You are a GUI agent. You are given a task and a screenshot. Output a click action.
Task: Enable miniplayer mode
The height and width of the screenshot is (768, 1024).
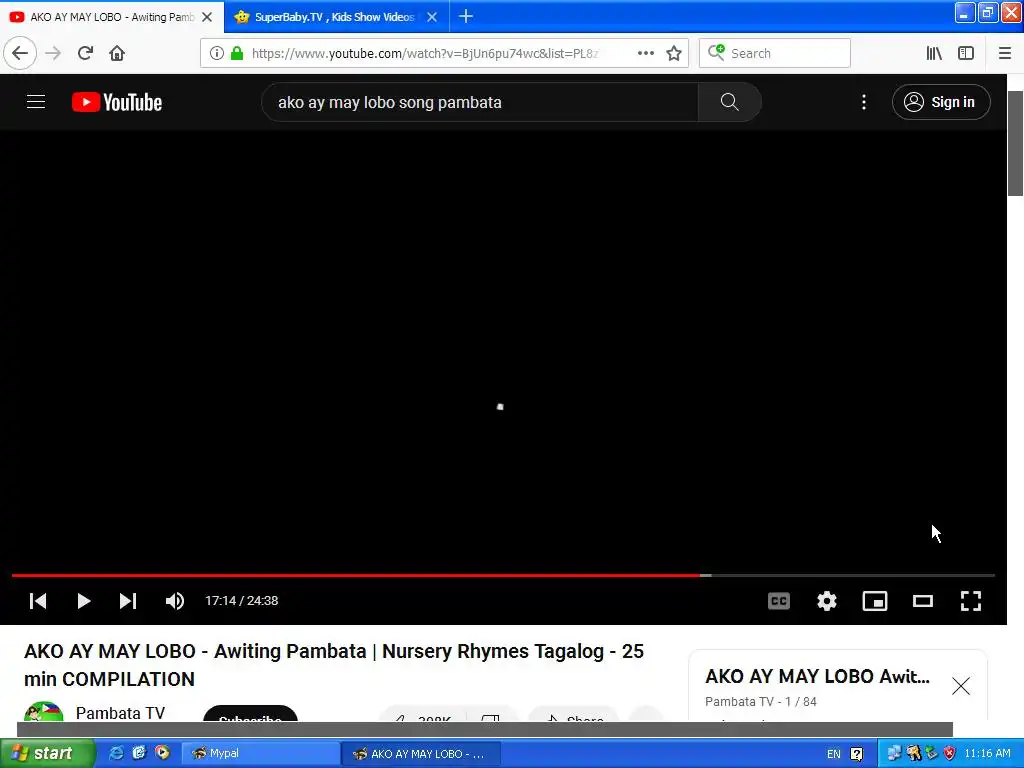(875, 601)
